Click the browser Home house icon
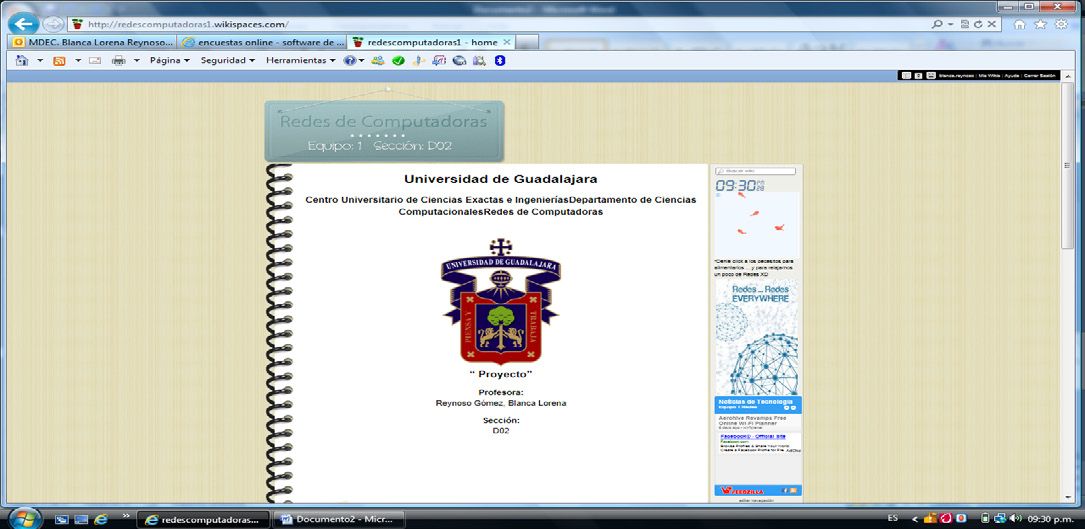1085x529 pixels. (1019, 24)
